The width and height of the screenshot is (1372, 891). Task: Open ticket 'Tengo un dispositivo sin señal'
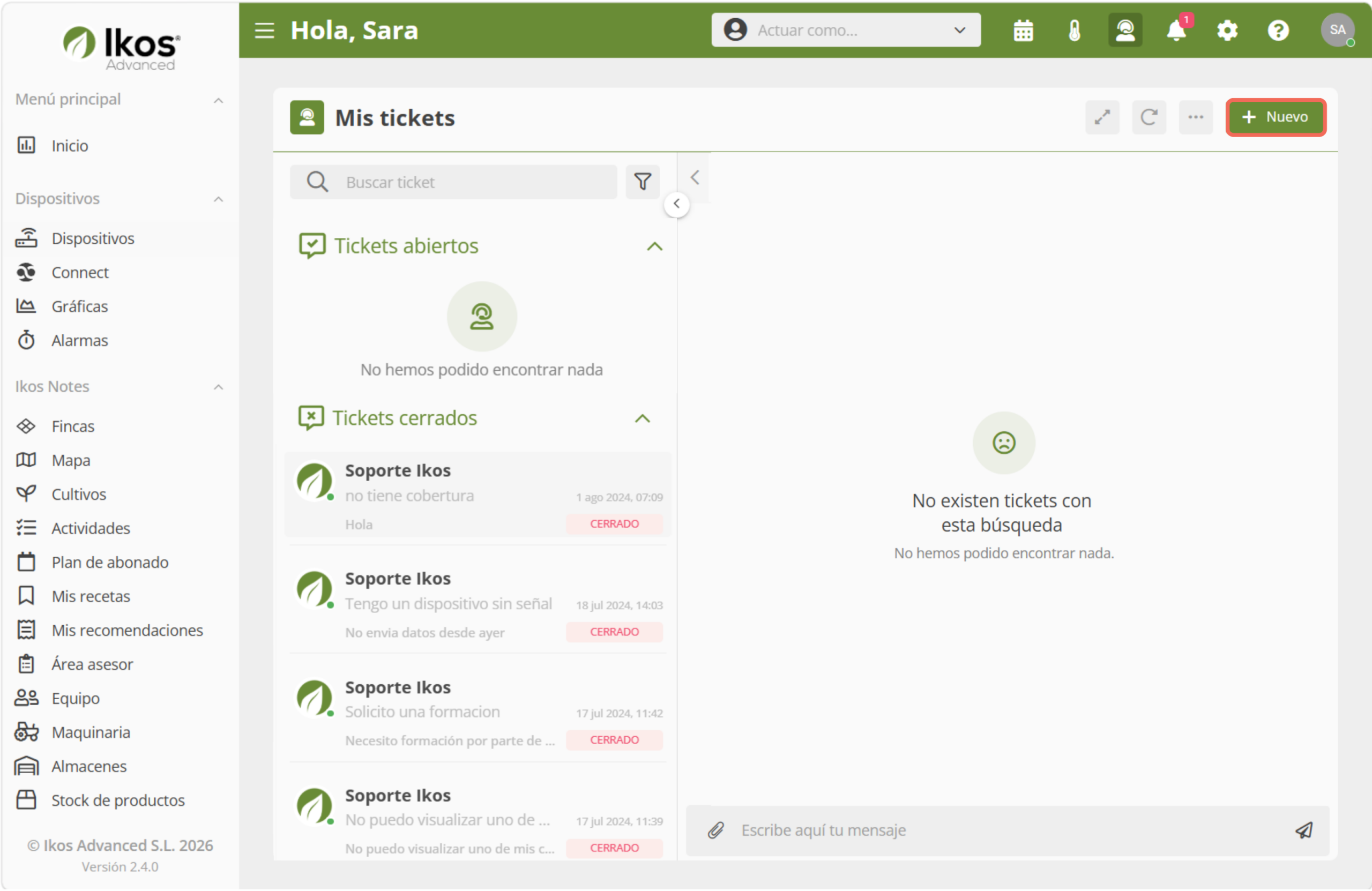pyautogui.click(x=478, y=604)
